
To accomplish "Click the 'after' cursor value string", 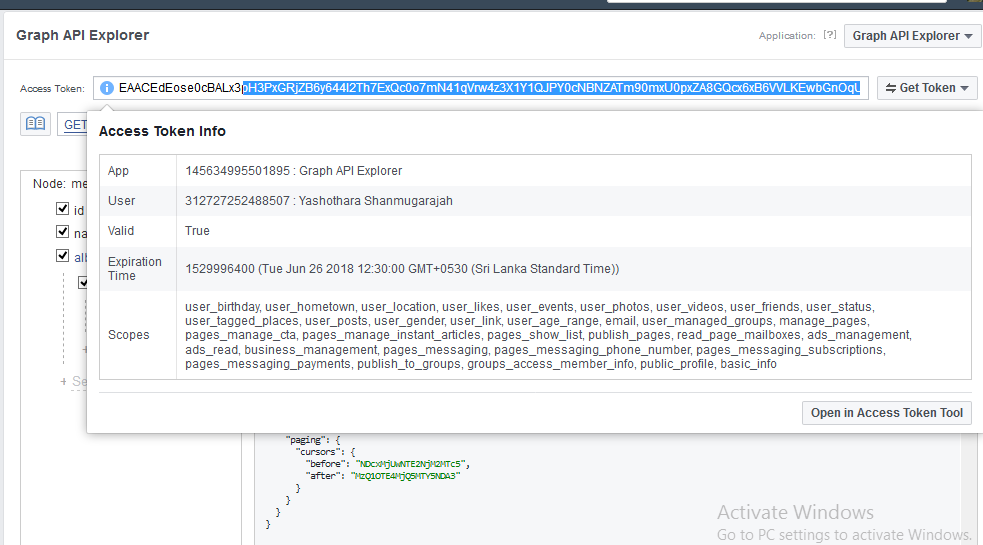I will coord(406,476).
